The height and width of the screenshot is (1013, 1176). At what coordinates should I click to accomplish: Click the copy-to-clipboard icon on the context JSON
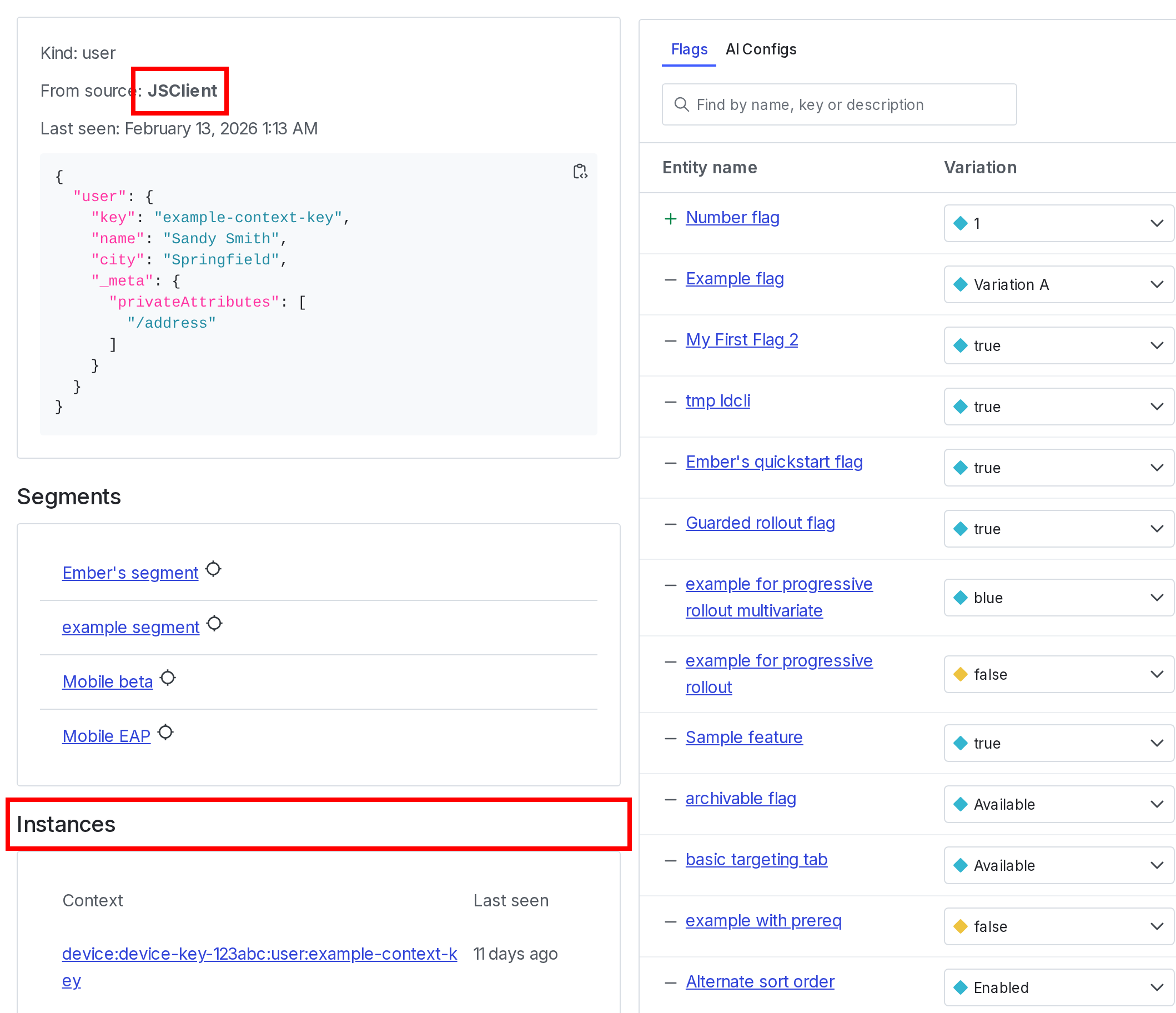click(x=581, y=172)
